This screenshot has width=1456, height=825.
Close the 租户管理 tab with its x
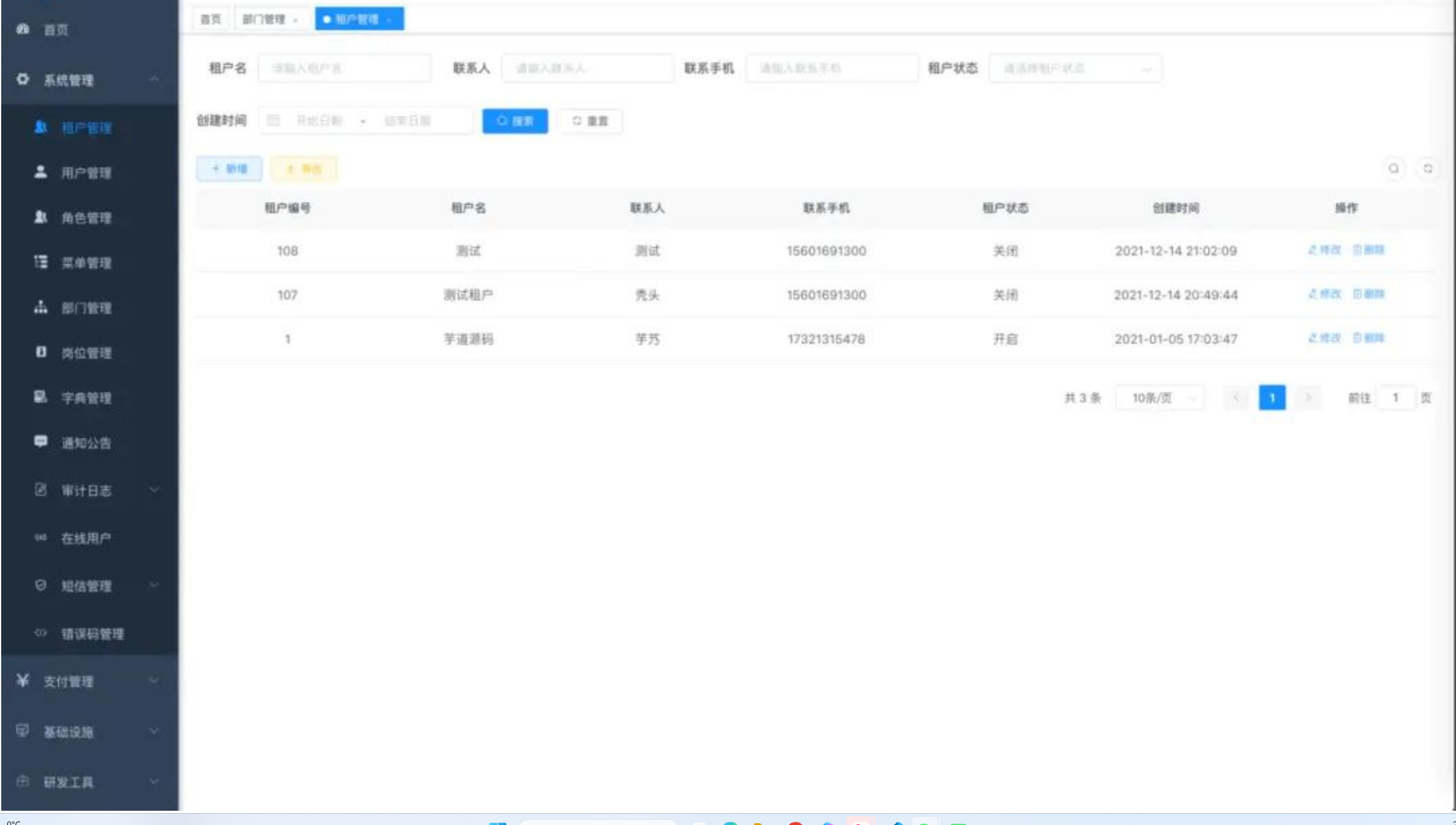(389, 20)
